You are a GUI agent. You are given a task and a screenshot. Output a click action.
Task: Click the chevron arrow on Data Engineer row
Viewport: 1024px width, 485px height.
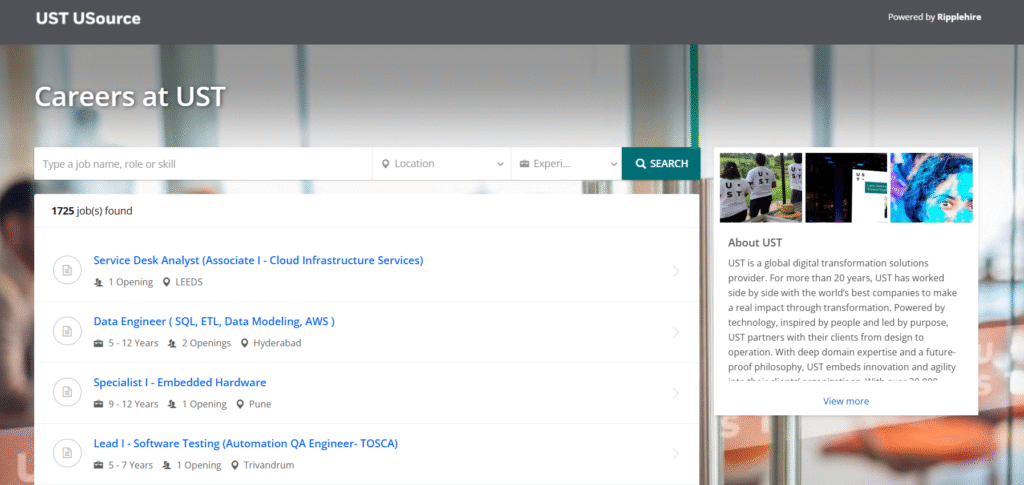675,332
